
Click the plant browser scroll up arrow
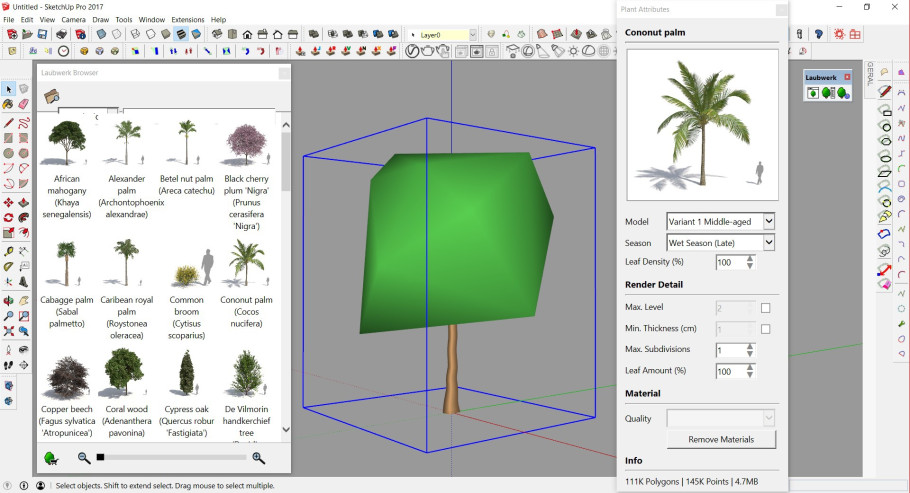tap(286, 125)
